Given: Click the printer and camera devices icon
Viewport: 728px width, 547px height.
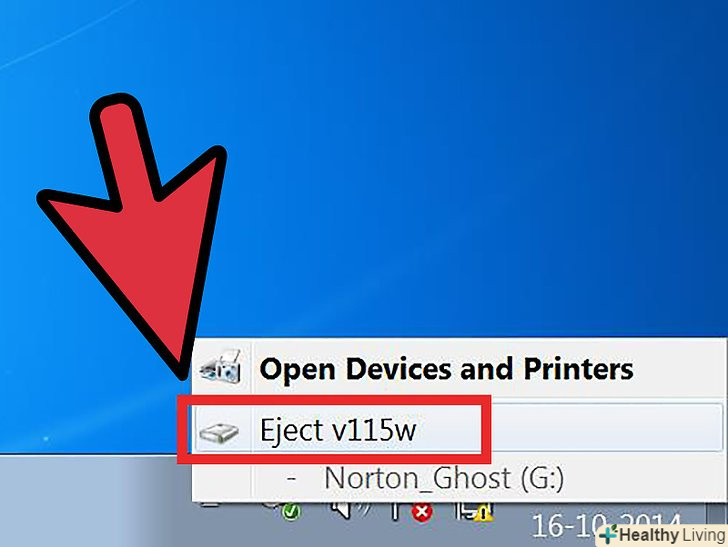Looking at the screenshot, I should (x=221, y=367).
